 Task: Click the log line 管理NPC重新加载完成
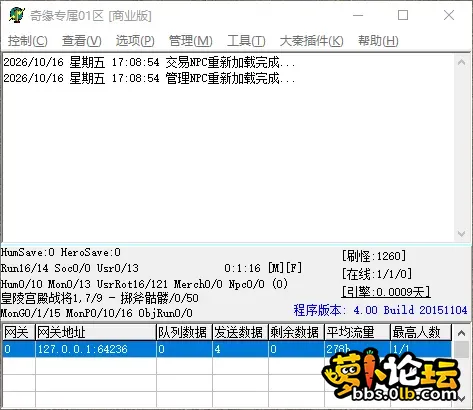[x=149, y=78]
